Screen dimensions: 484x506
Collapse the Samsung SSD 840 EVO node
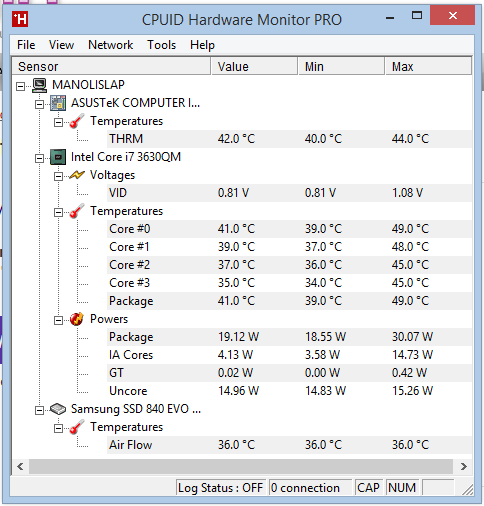pyautogui.click(x=39, y=410)
